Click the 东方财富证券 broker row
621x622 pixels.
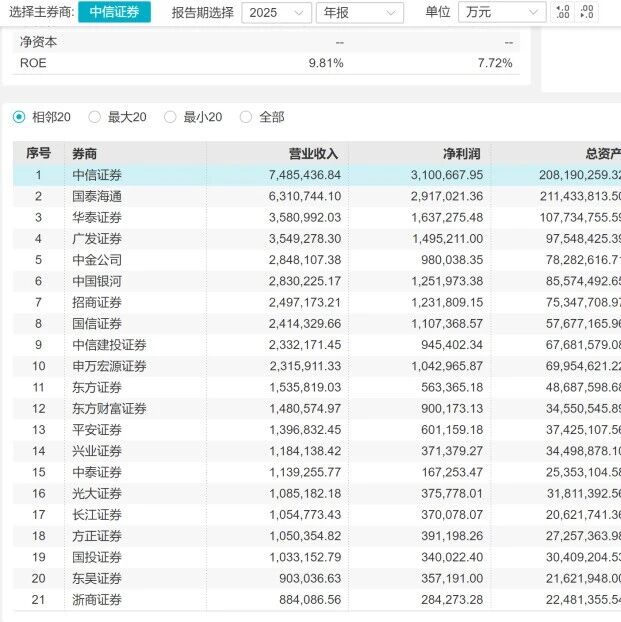coord(317,409)
